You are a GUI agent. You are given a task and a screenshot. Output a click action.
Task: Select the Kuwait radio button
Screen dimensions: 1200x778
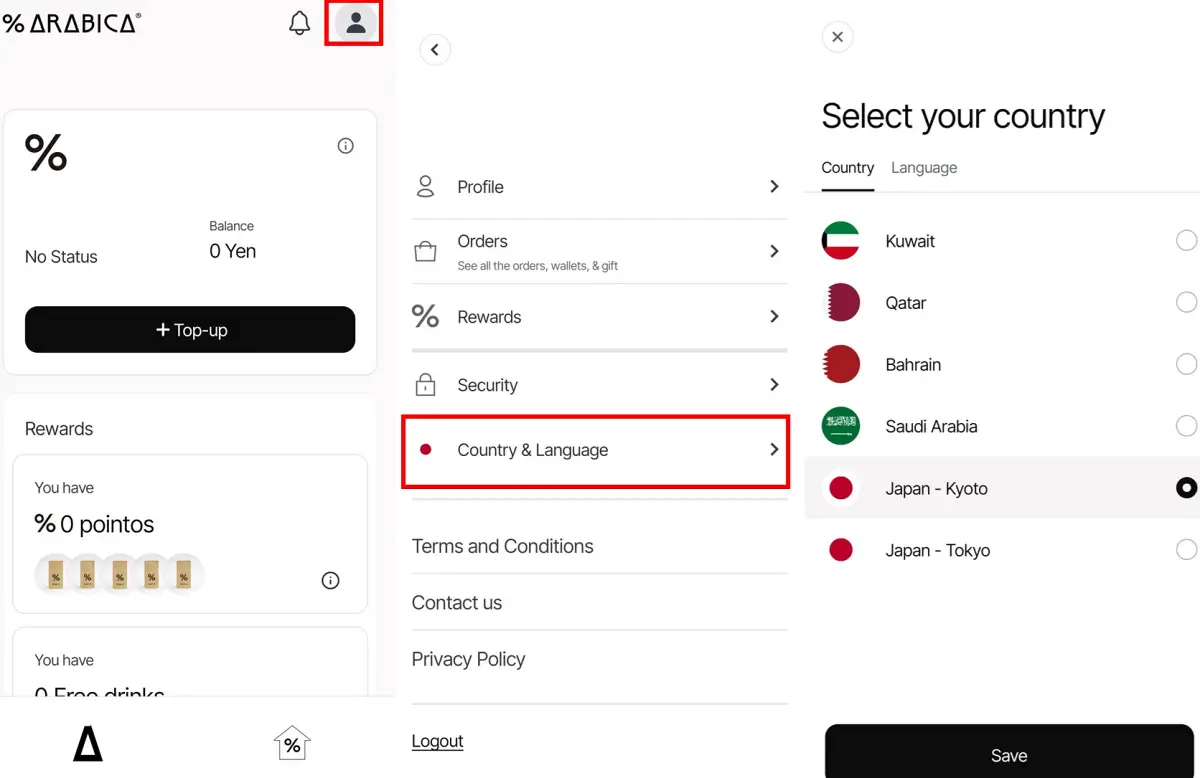tap(1186, 240)
